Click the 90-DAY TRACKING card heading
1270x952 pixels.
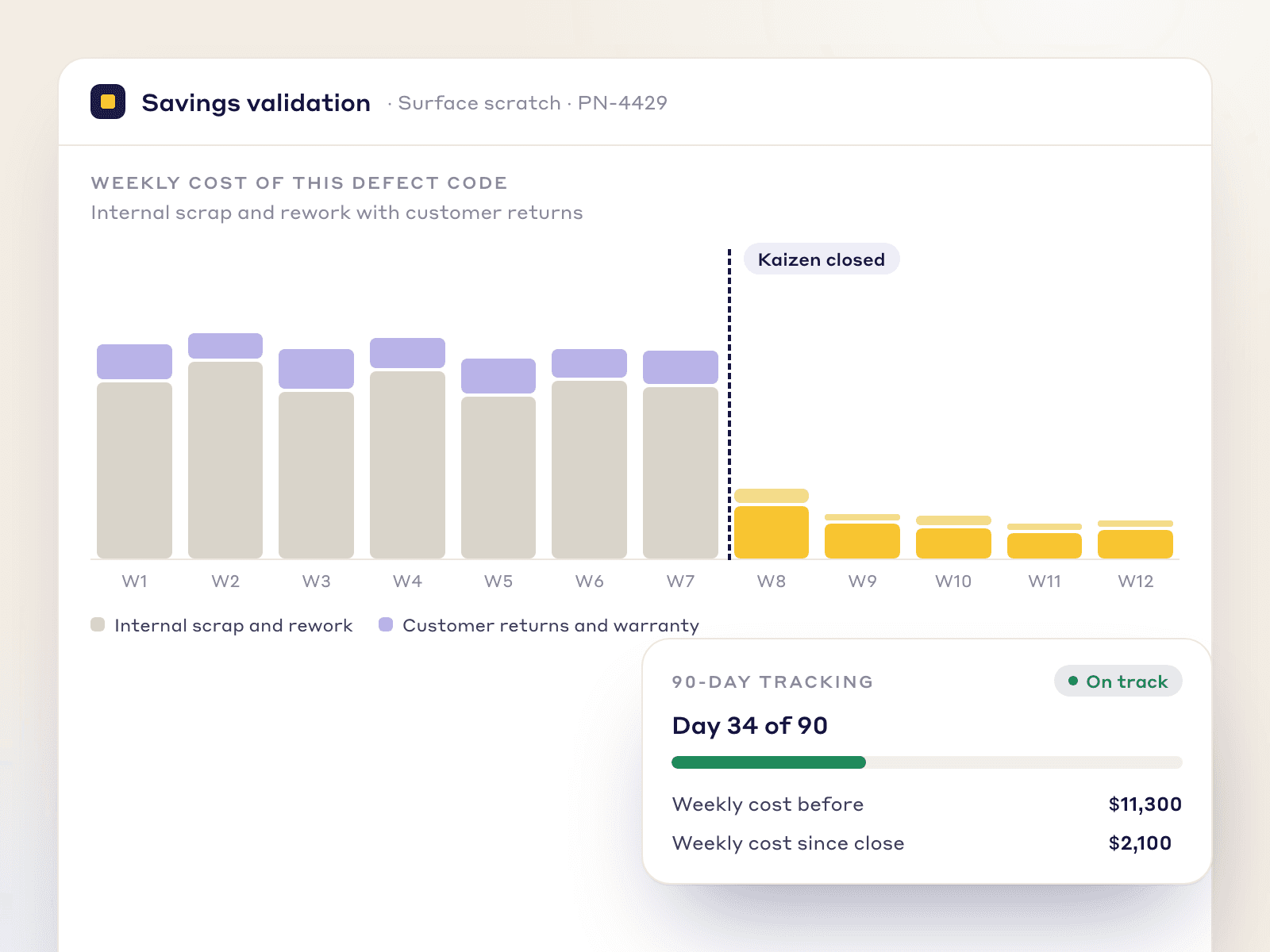click(772, 682)
